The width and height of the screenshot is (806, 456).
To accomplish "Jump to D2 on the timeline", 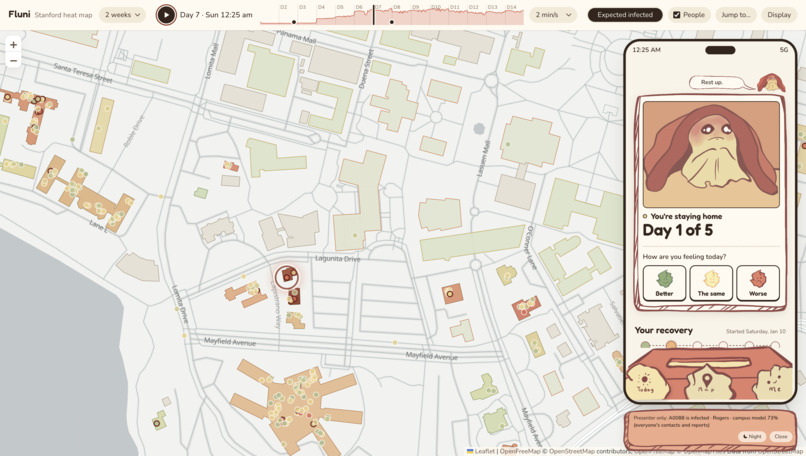I will 284,7.
